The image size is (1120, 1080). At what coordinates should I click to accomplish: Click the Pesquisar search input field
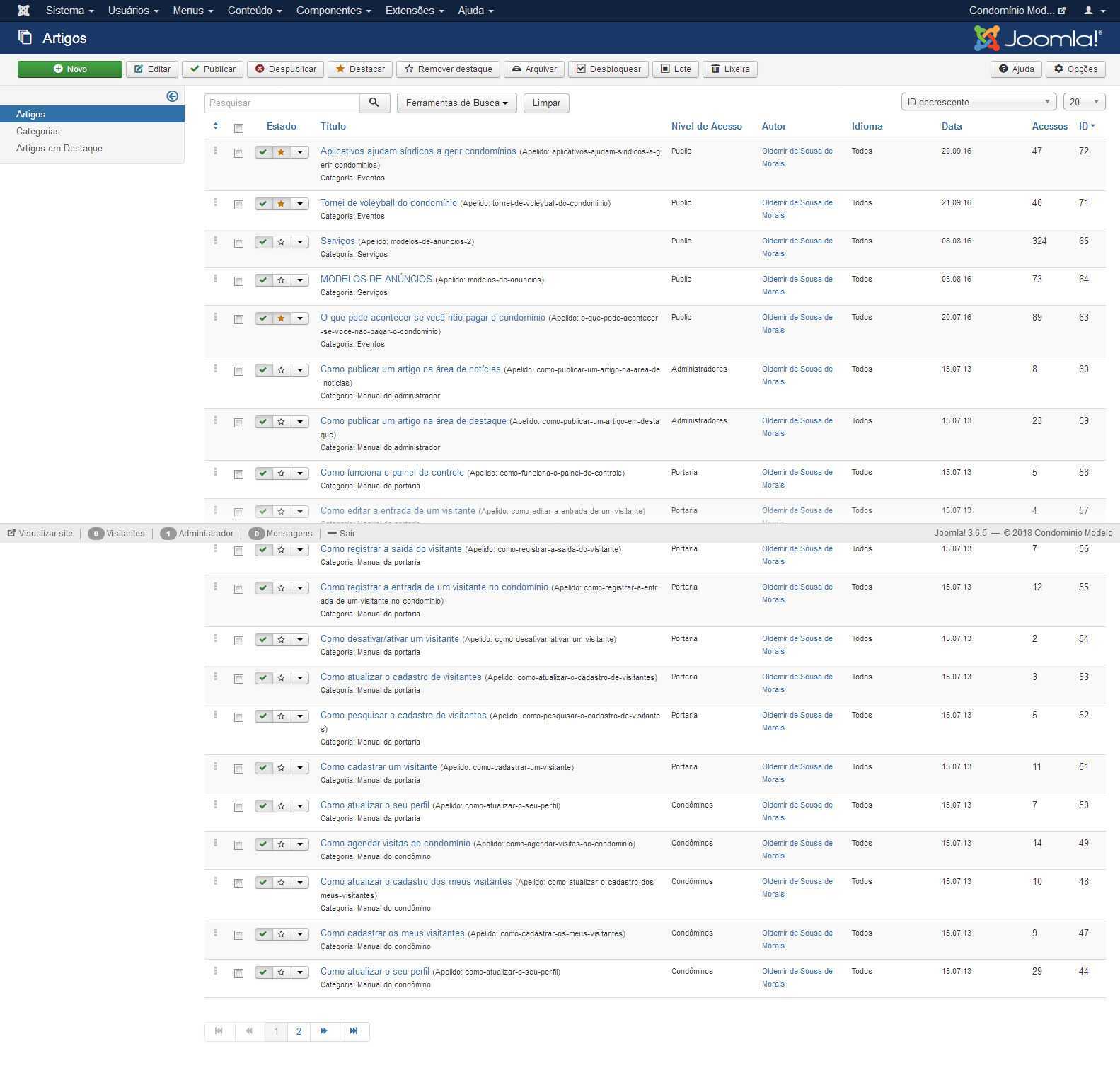pos(282,103)
